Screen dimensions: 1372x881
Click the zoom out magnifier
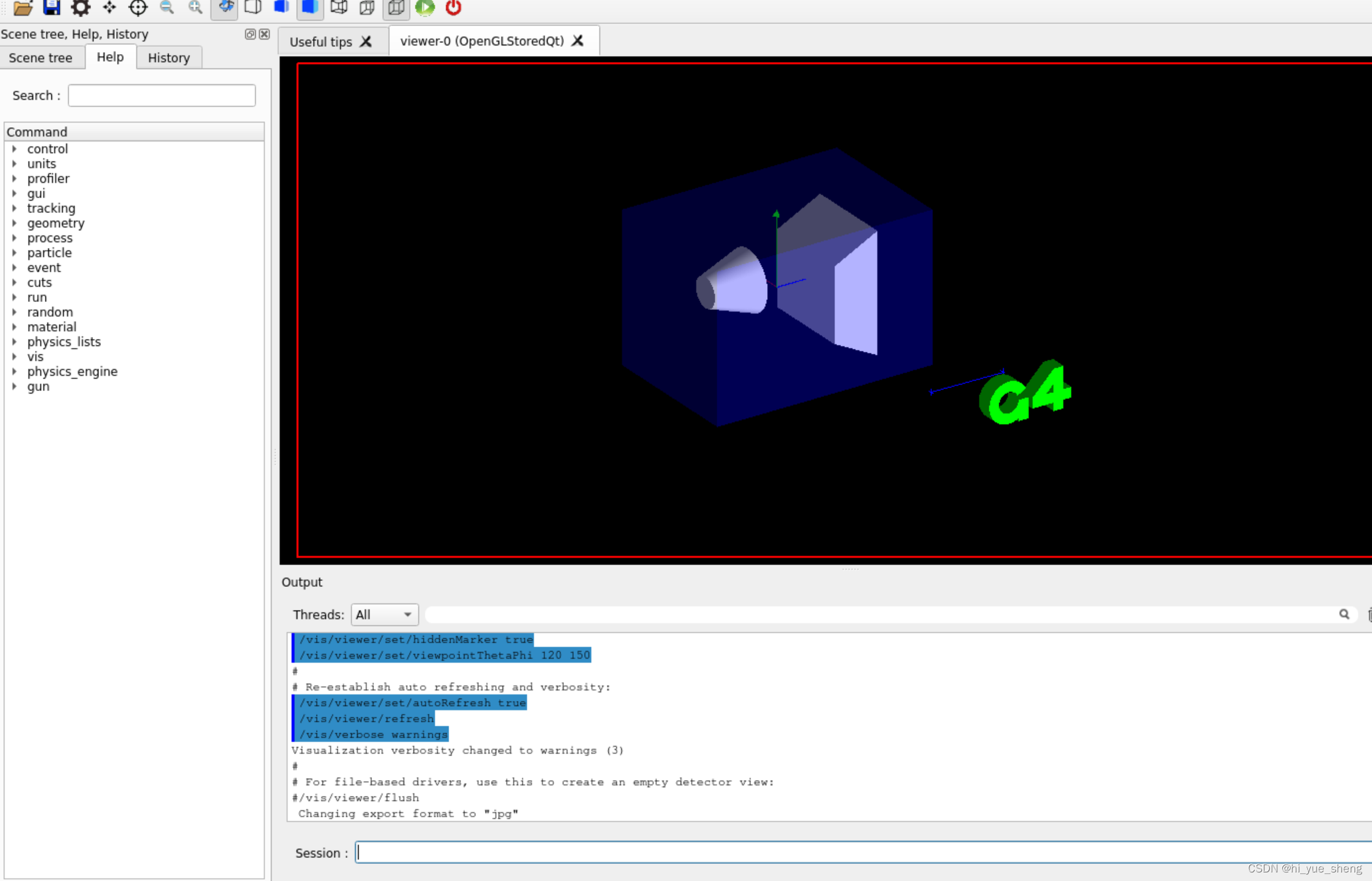point(167,8)
